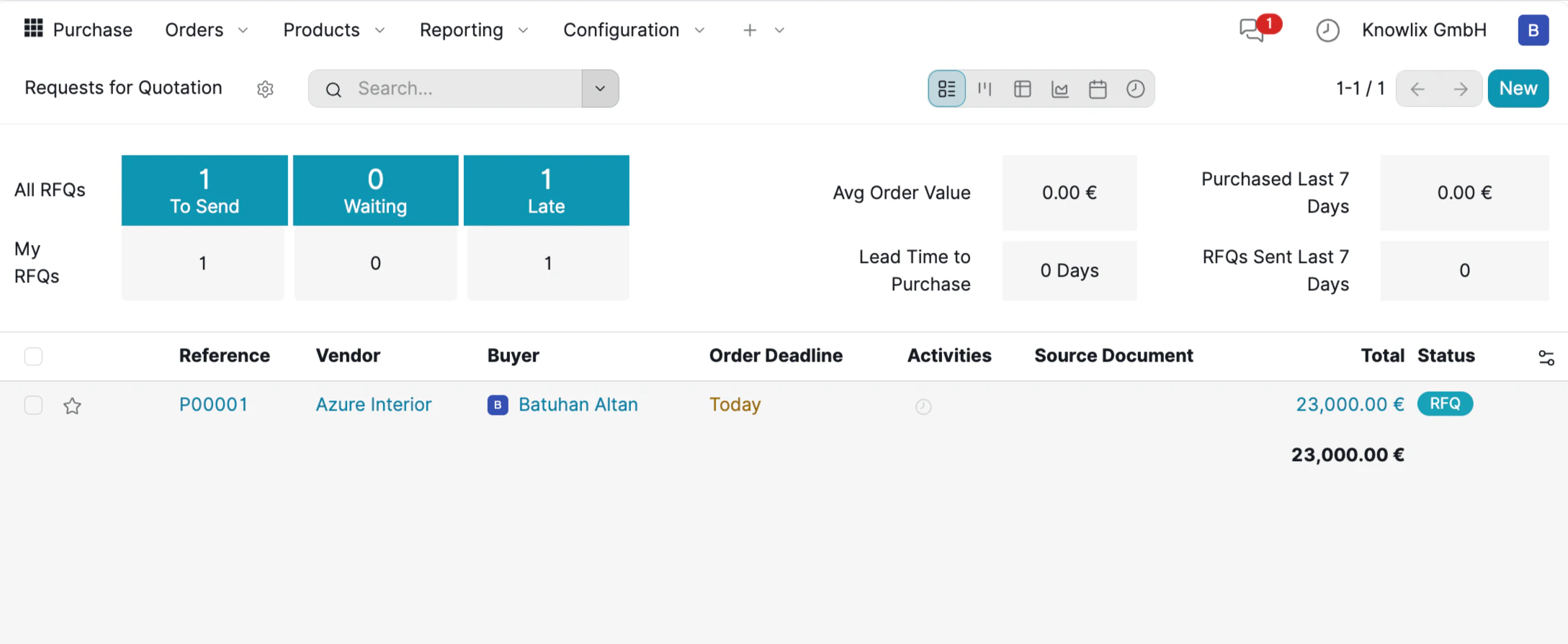Expand the Configuration menu chevron
This screenshot has height=644, width=1568.
click(699, 30)
